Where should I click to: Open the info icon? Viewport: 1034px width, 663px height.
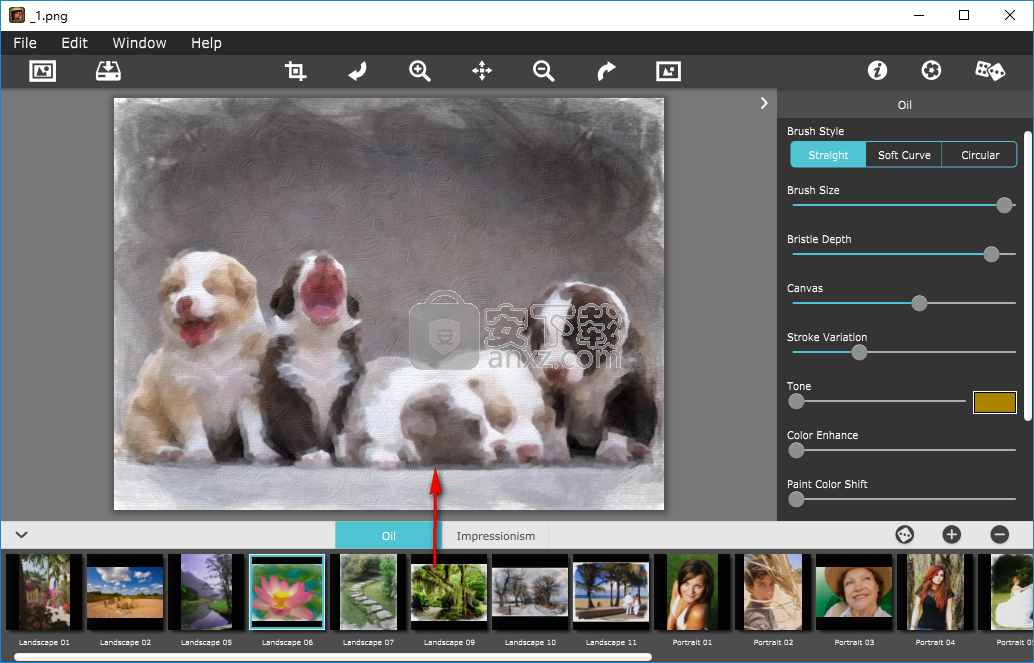pos(877,71)
